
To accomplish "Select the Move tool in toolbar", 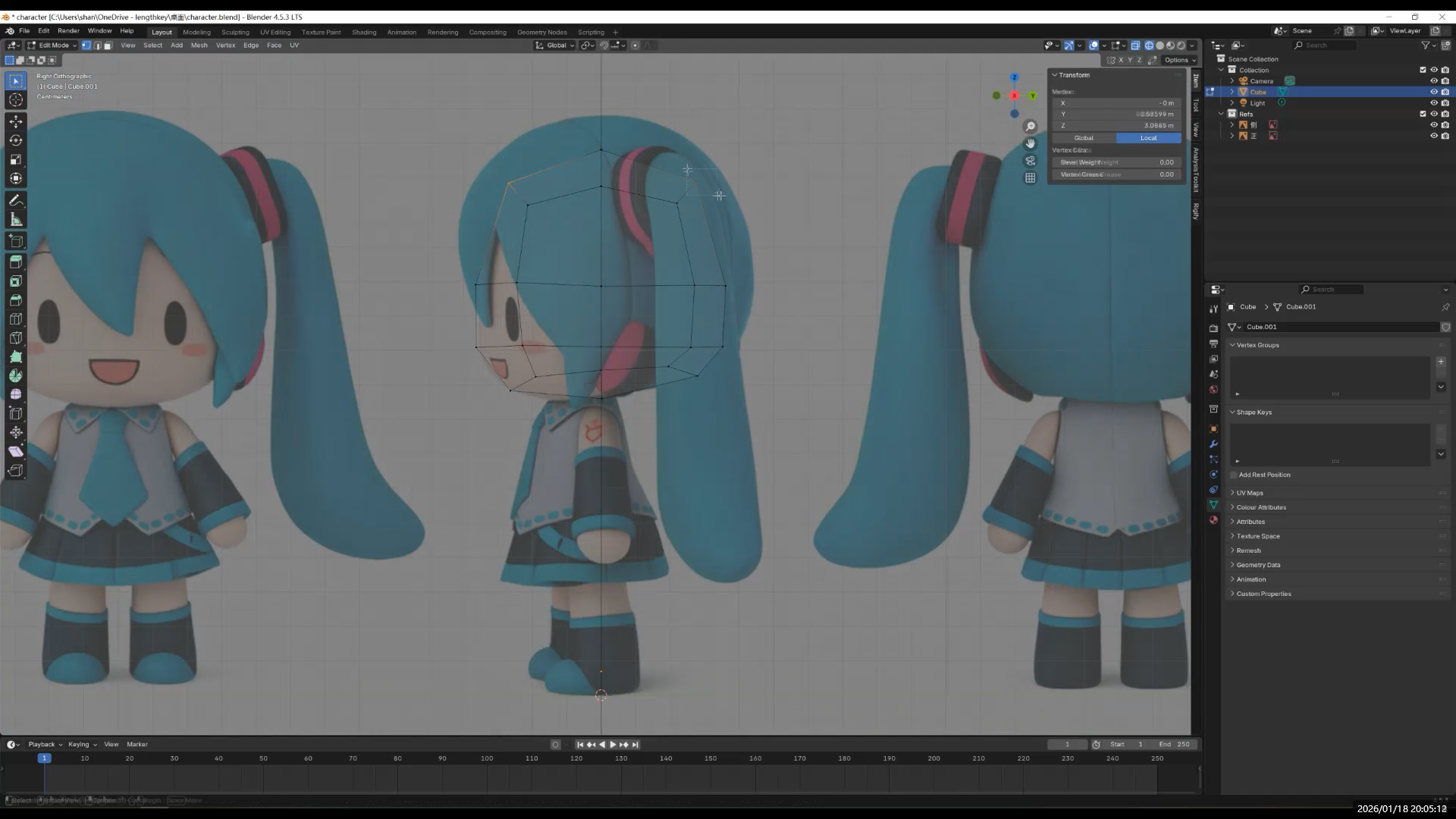I will coord(16,121).
